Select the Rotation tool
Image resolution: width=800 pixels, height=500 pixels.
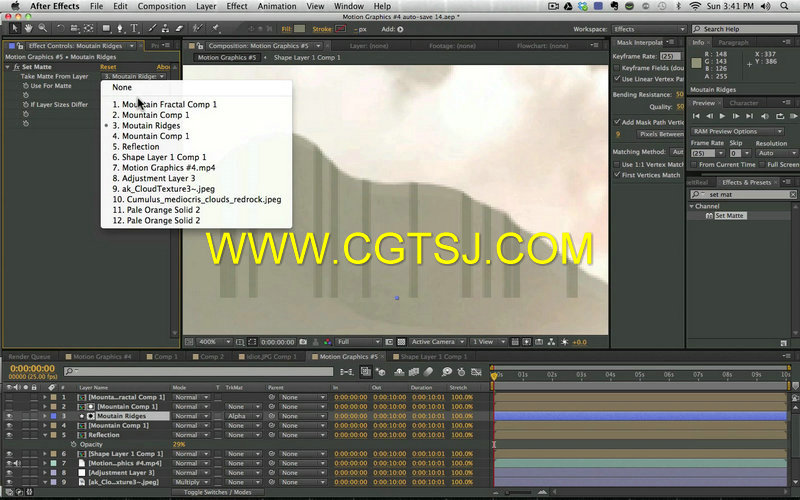coord(61,29)
